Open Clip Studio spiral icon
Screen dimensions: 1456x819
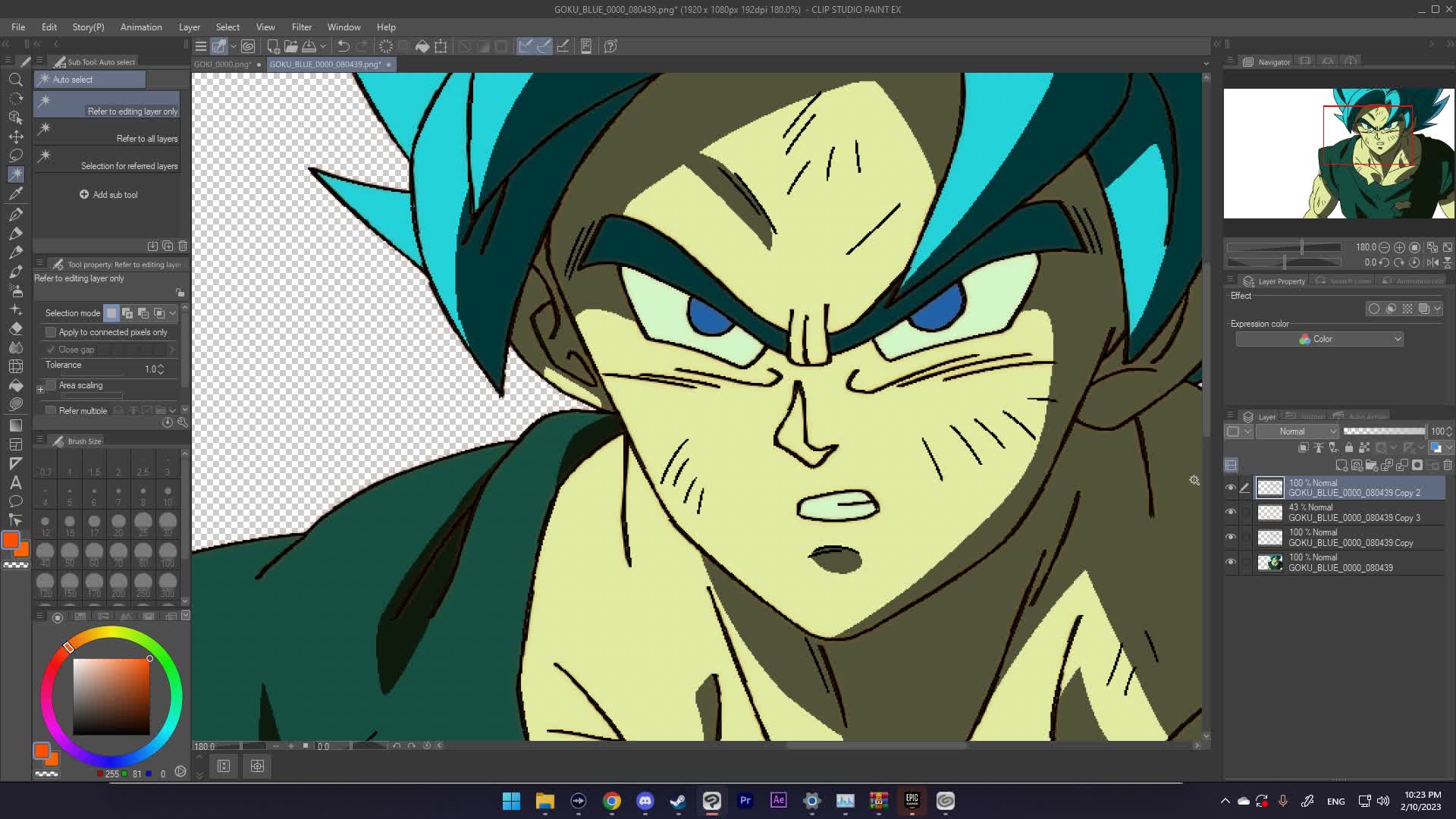tap(248, 46)
